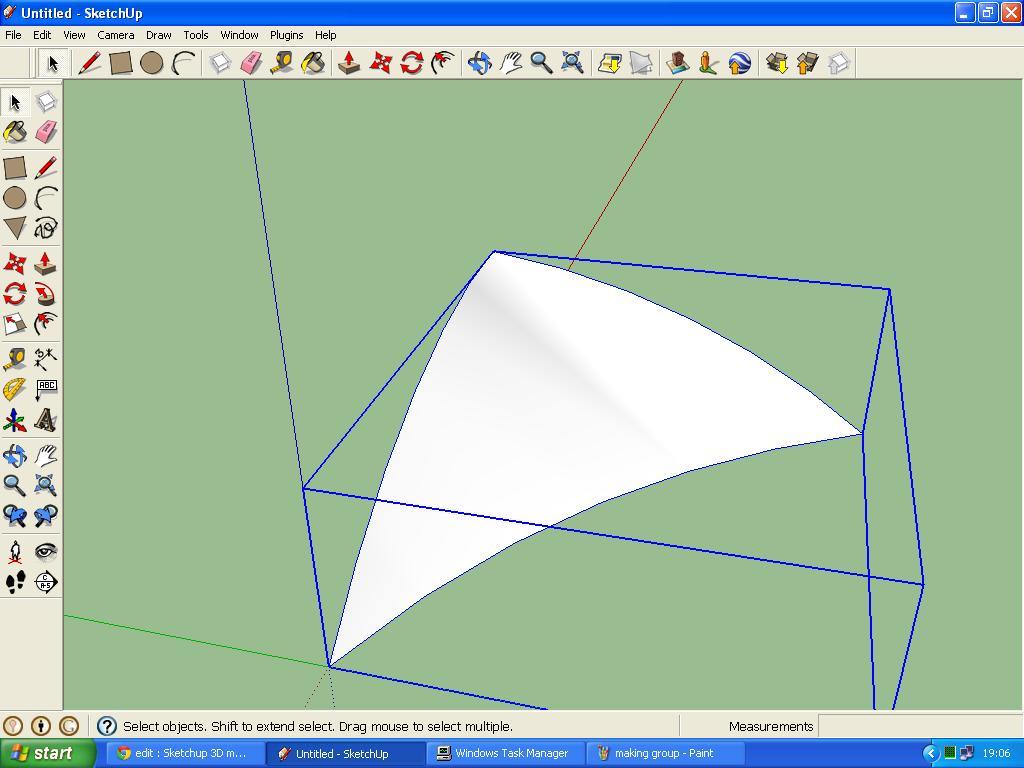Click the Rotate tool in top toolbar
The width and height of the screenshot is (1024, 768).
click(411, 63)
